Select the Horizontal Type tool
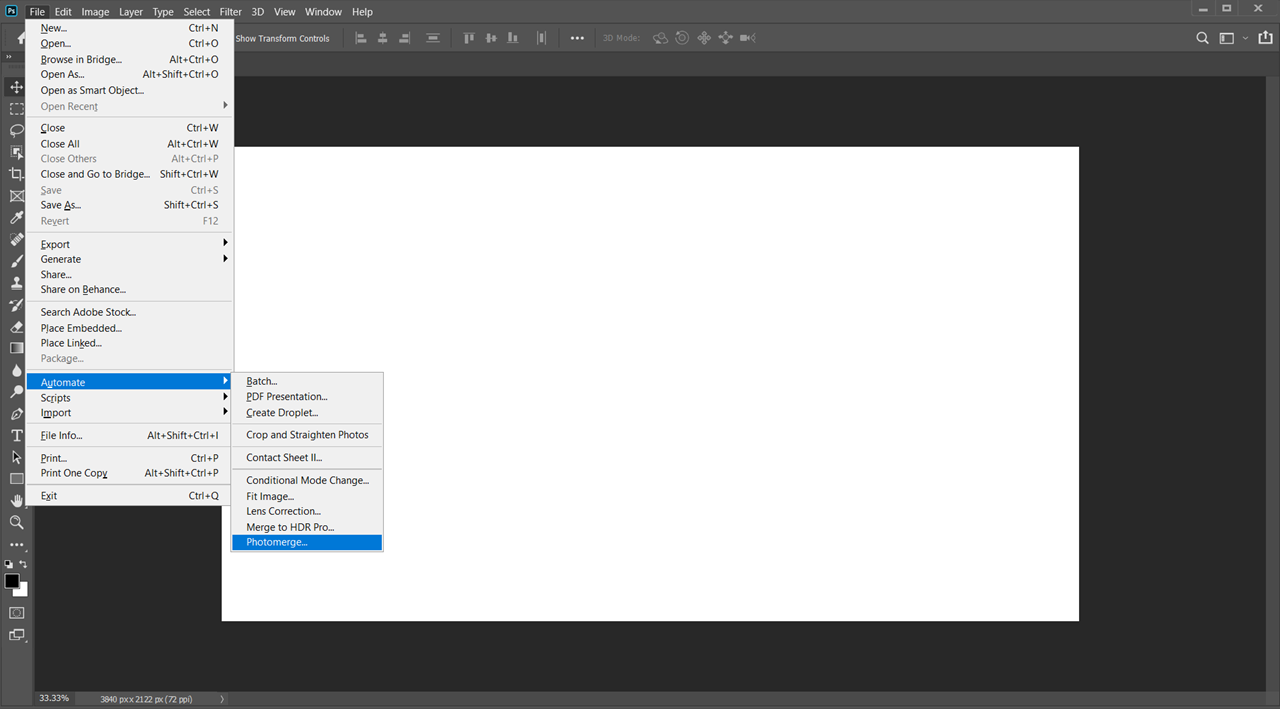The image size is (1280, 709). pyautogui.click(x=16, y=435)
